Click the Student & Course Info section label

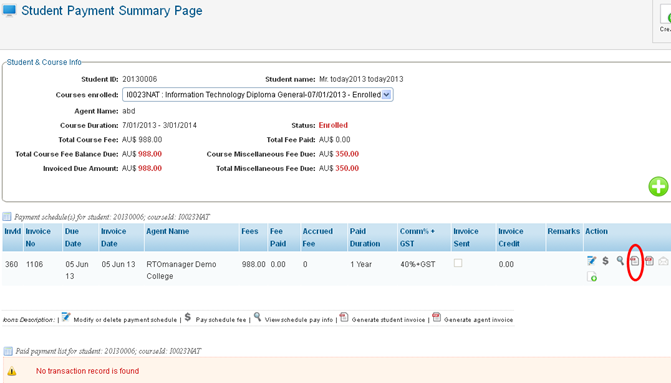(44, 62)
